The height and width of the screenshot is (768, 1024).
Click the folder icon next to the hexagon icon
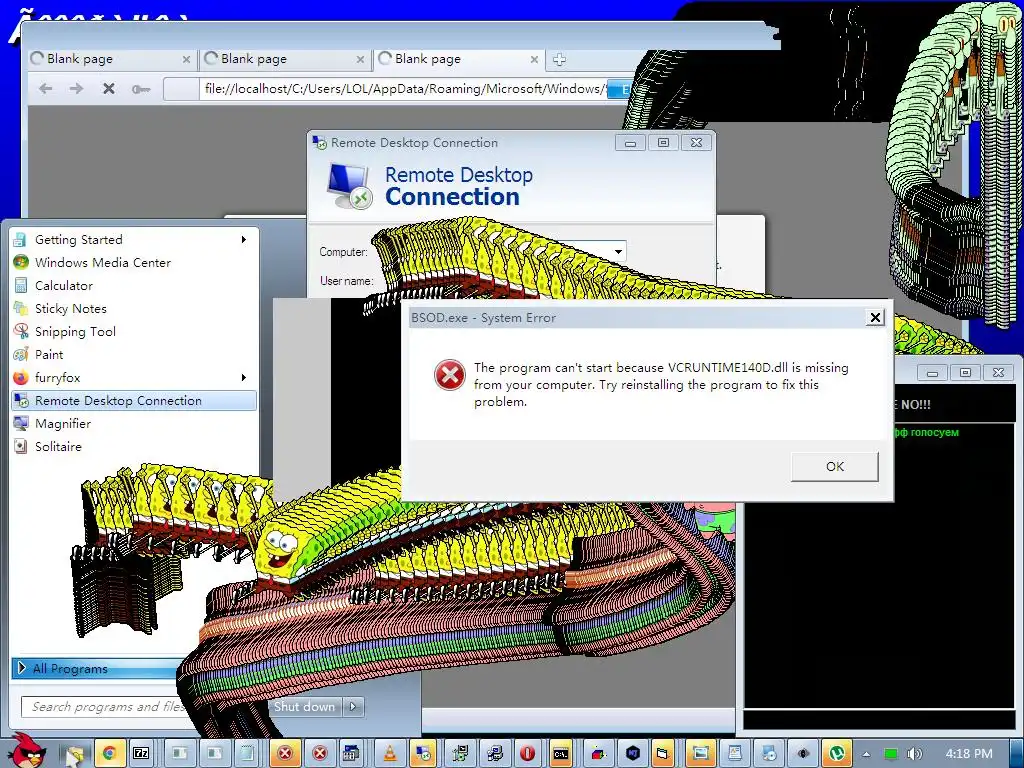pos(662,754)
